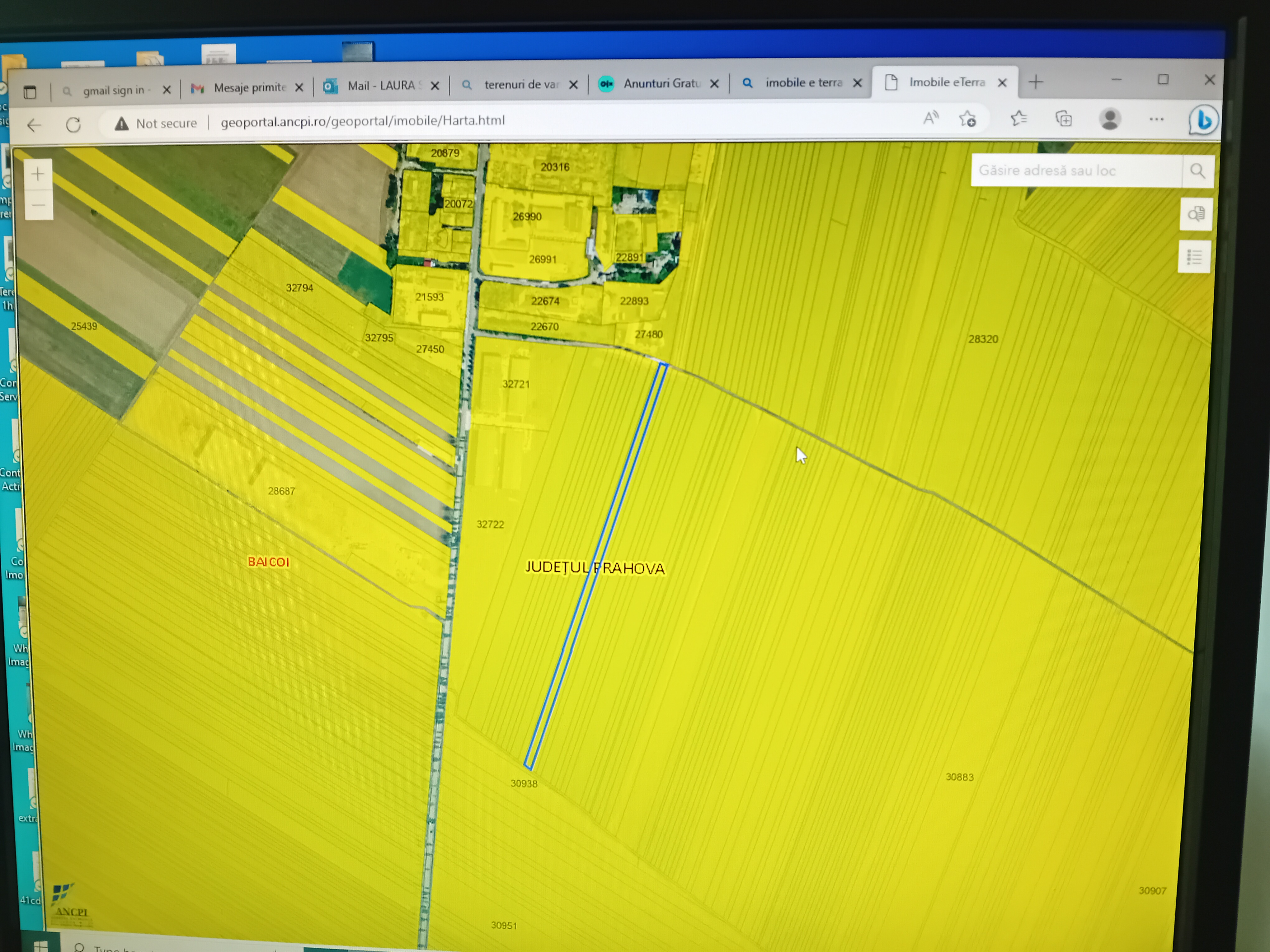Screen dimensions: 1270x952
Task: Go back to the previous page
Action: 35,125
